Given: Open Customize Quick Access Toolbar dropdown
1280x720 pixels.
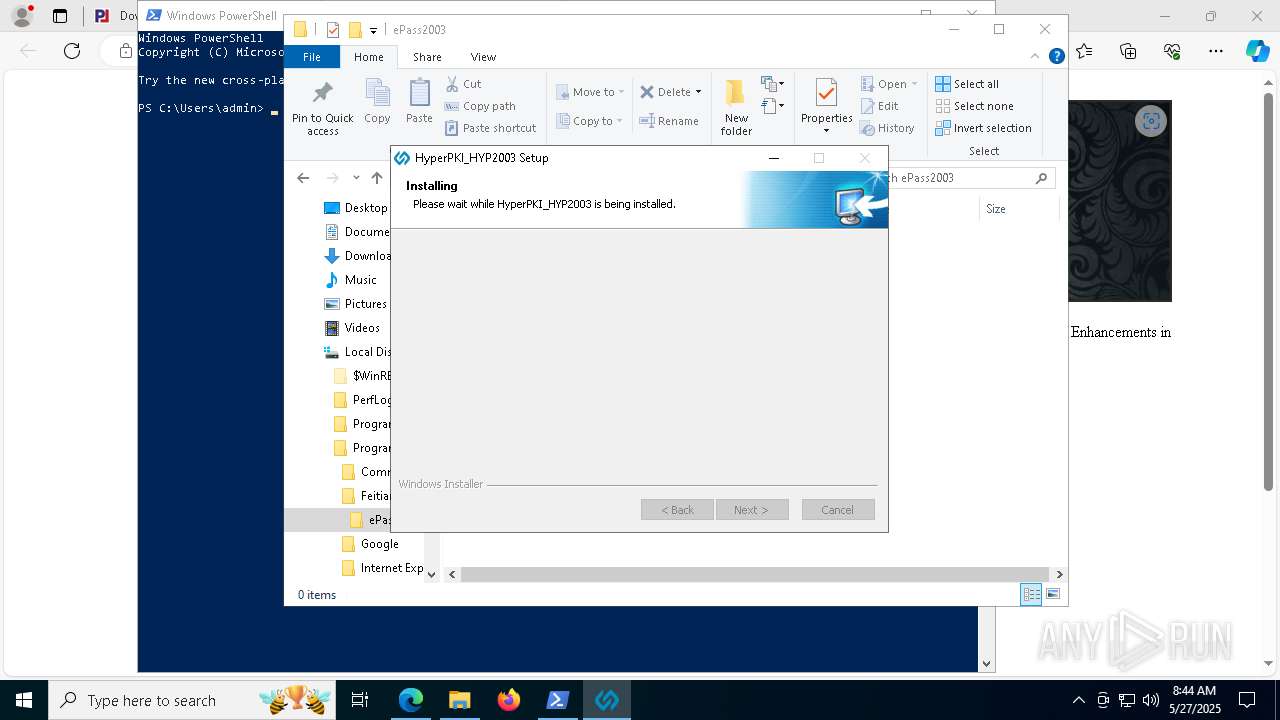Looking at the screenshot, I should click(373, 31).
